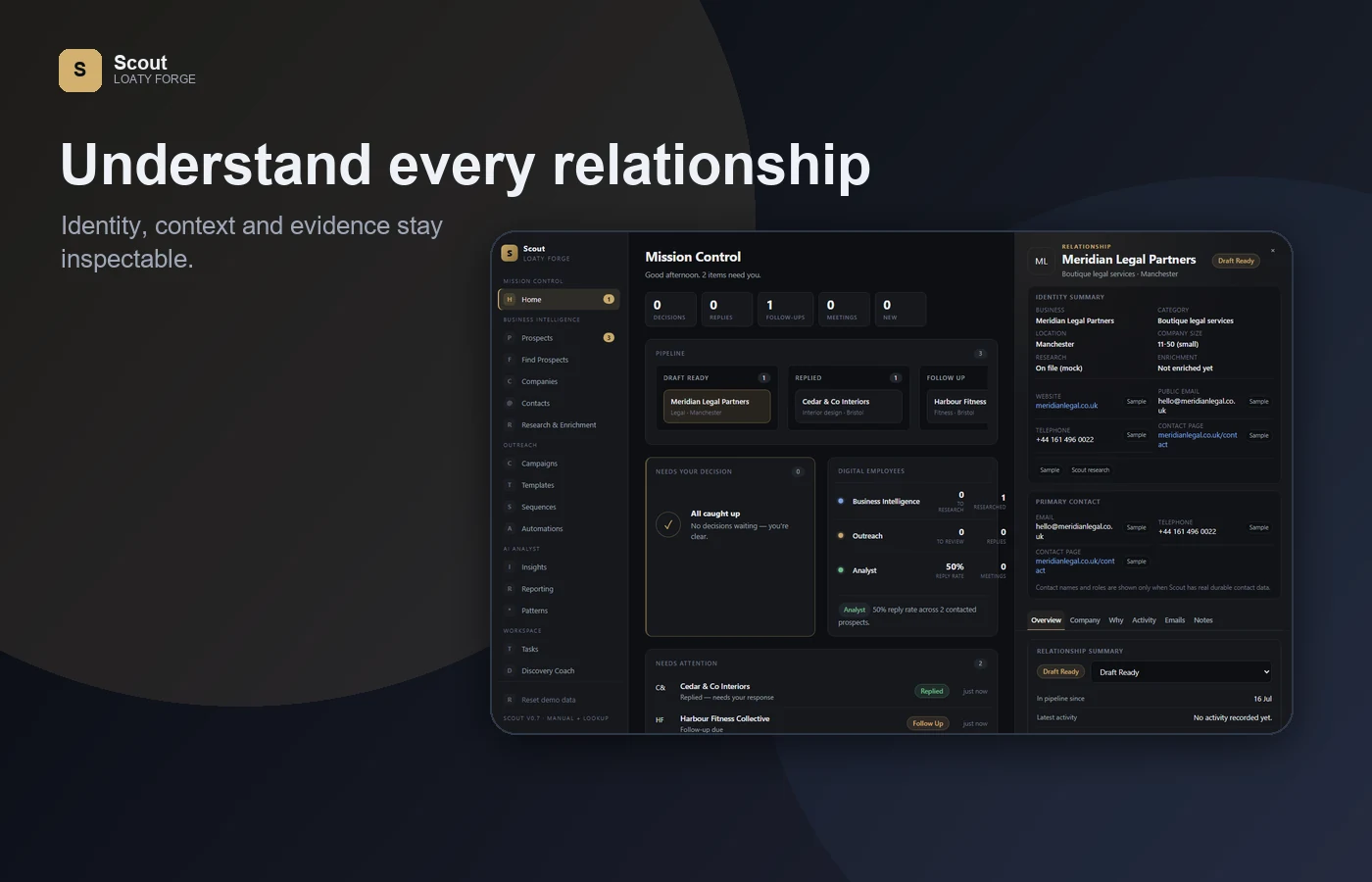Click the green dot beside Analyst
This screenshot has width=1372, height=882.
click(841, 570)
